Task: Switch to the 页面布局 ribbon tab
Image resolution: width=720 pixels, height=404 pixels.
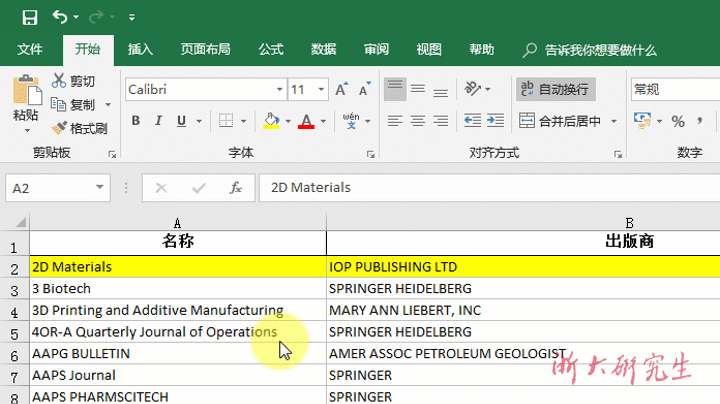Action: pos(205,49)
